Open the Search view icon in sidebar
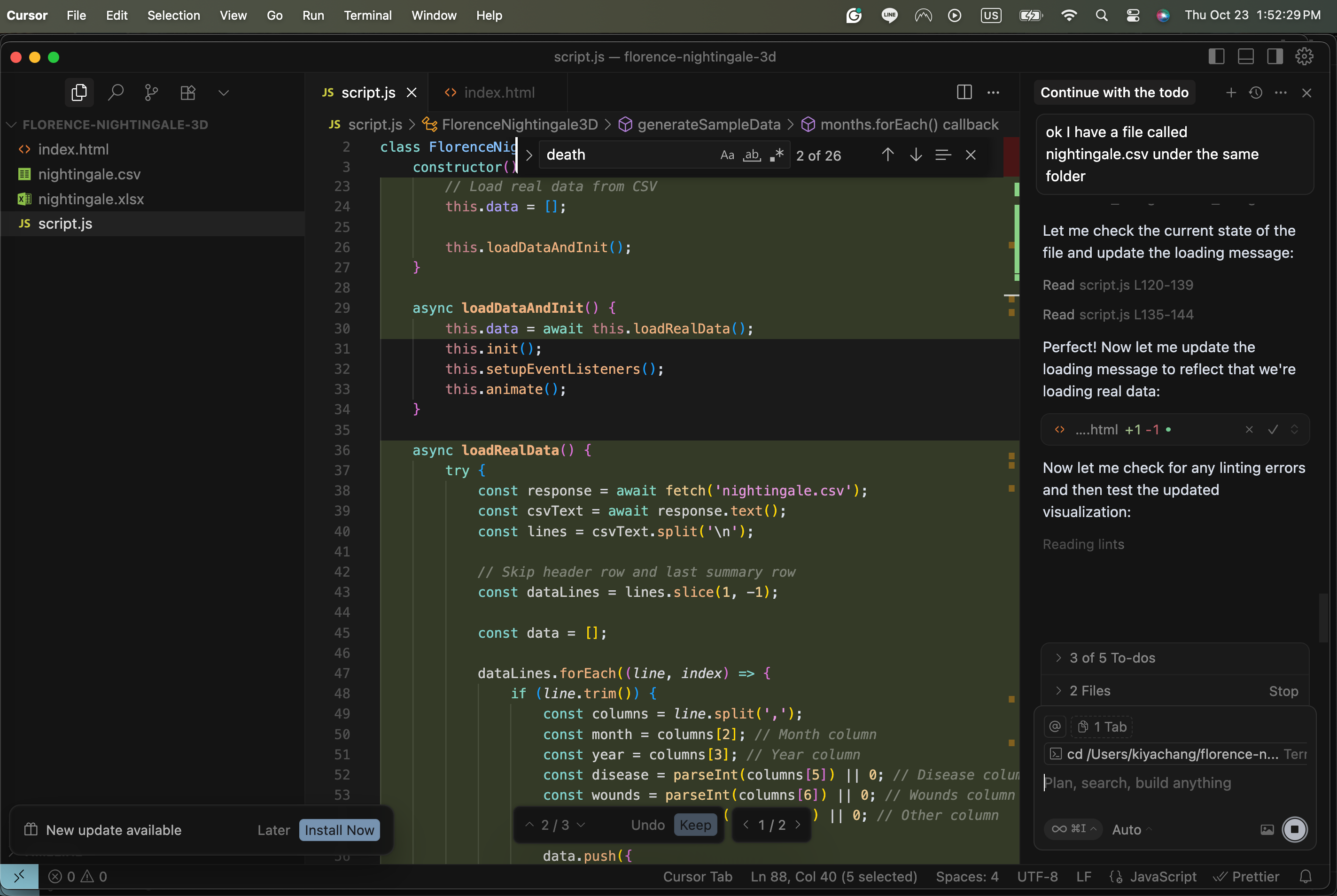Screen dimensions: 1337x896 [x=116, y=93]
